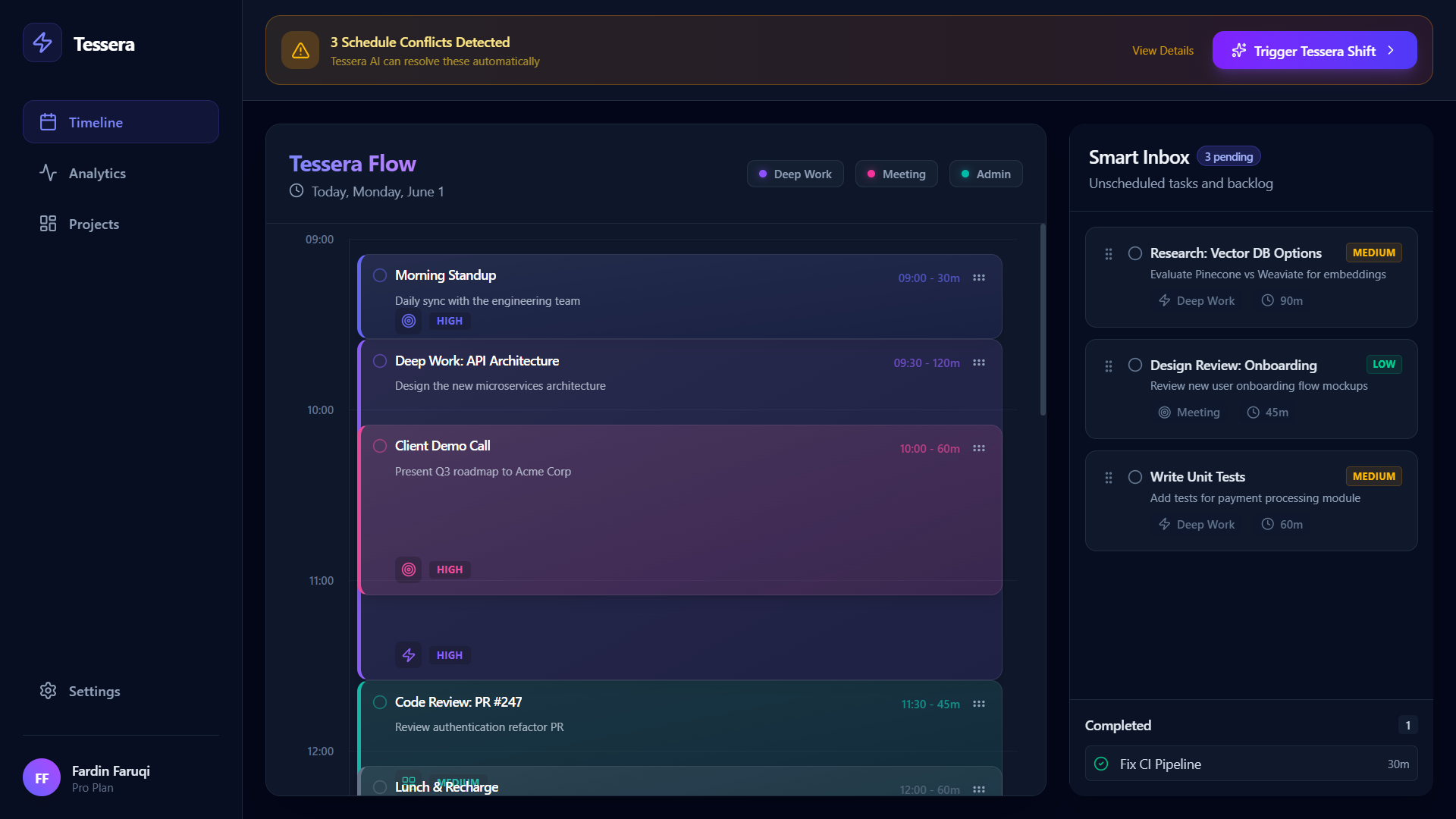The height and width of the screenshot is (819, 1456).
Task: Grab the drag handle of Write Unit Tests
Action: point(1109,478)
